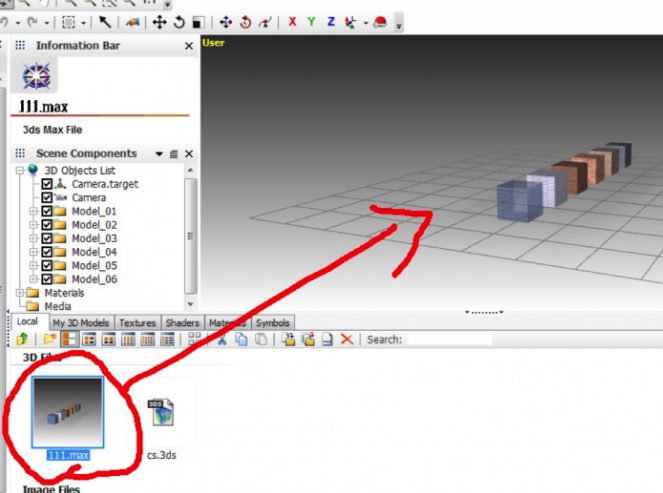The width and height of the screenshot is (663, 493).
Task: Choose the Scale square tool
Action: [x=198, y=22]
